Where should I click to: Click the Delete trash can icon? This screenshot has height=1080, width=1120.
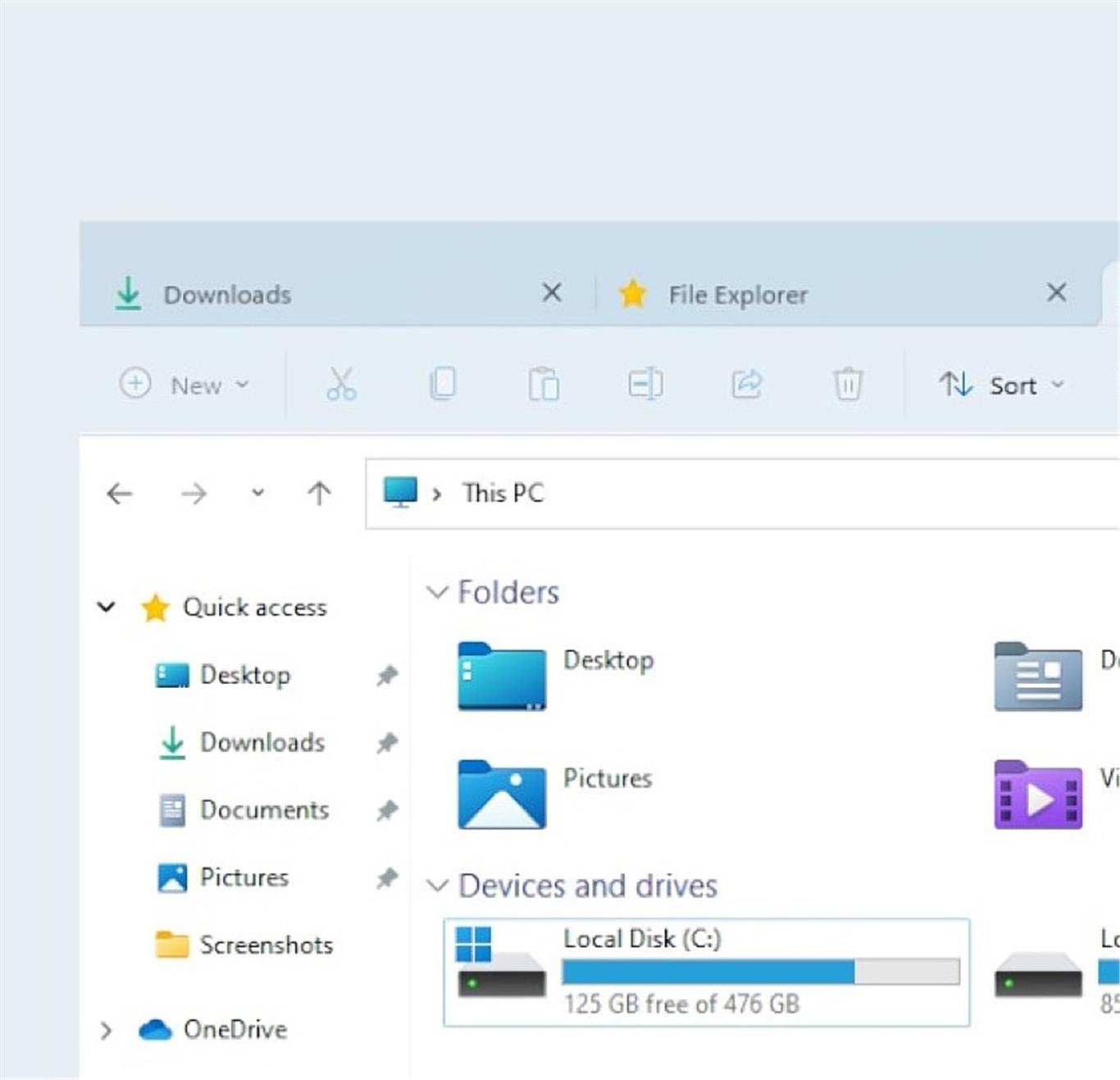[848, 384]
